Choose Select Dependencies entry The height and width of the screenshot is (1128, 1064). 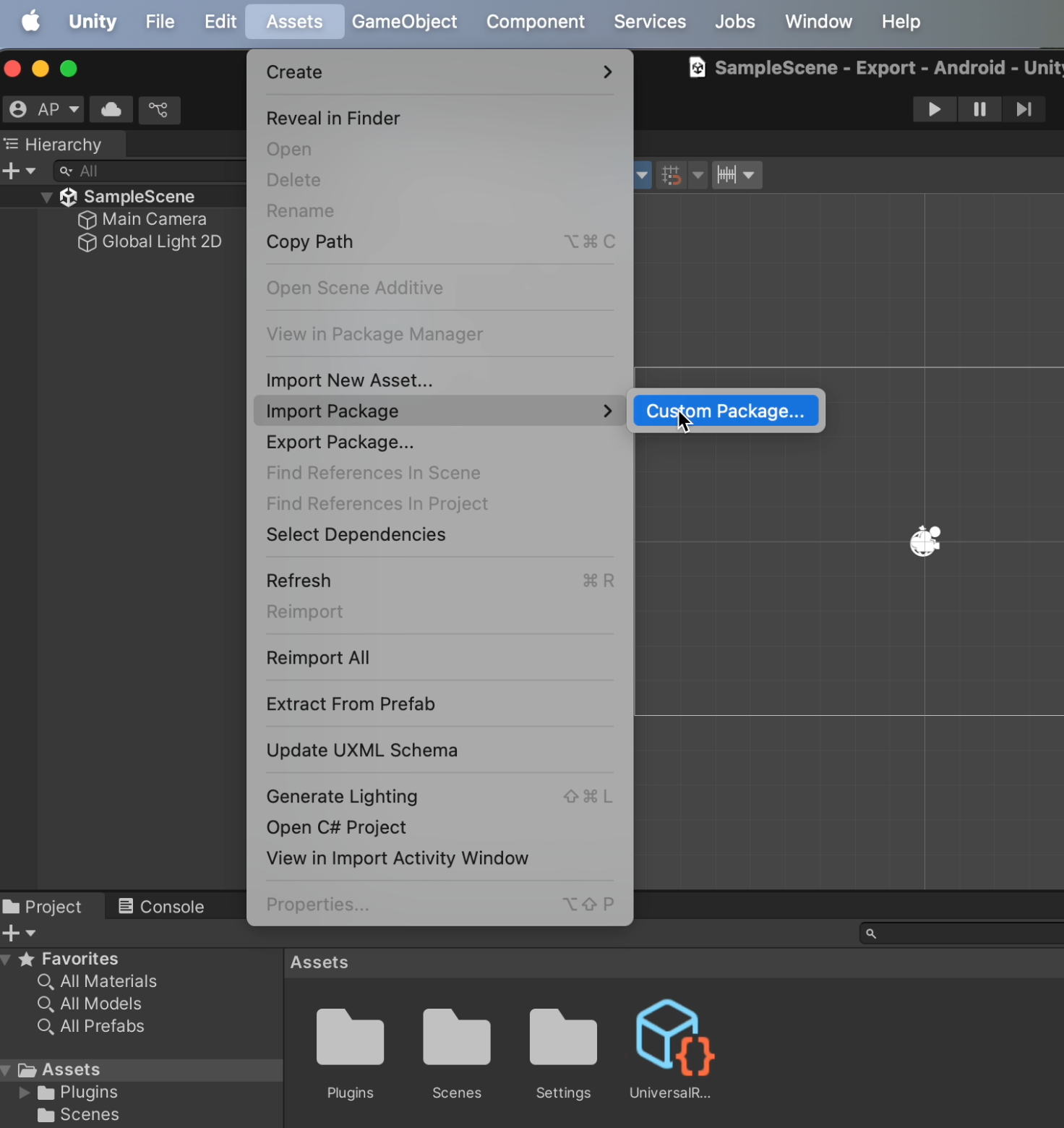(439, 534)
